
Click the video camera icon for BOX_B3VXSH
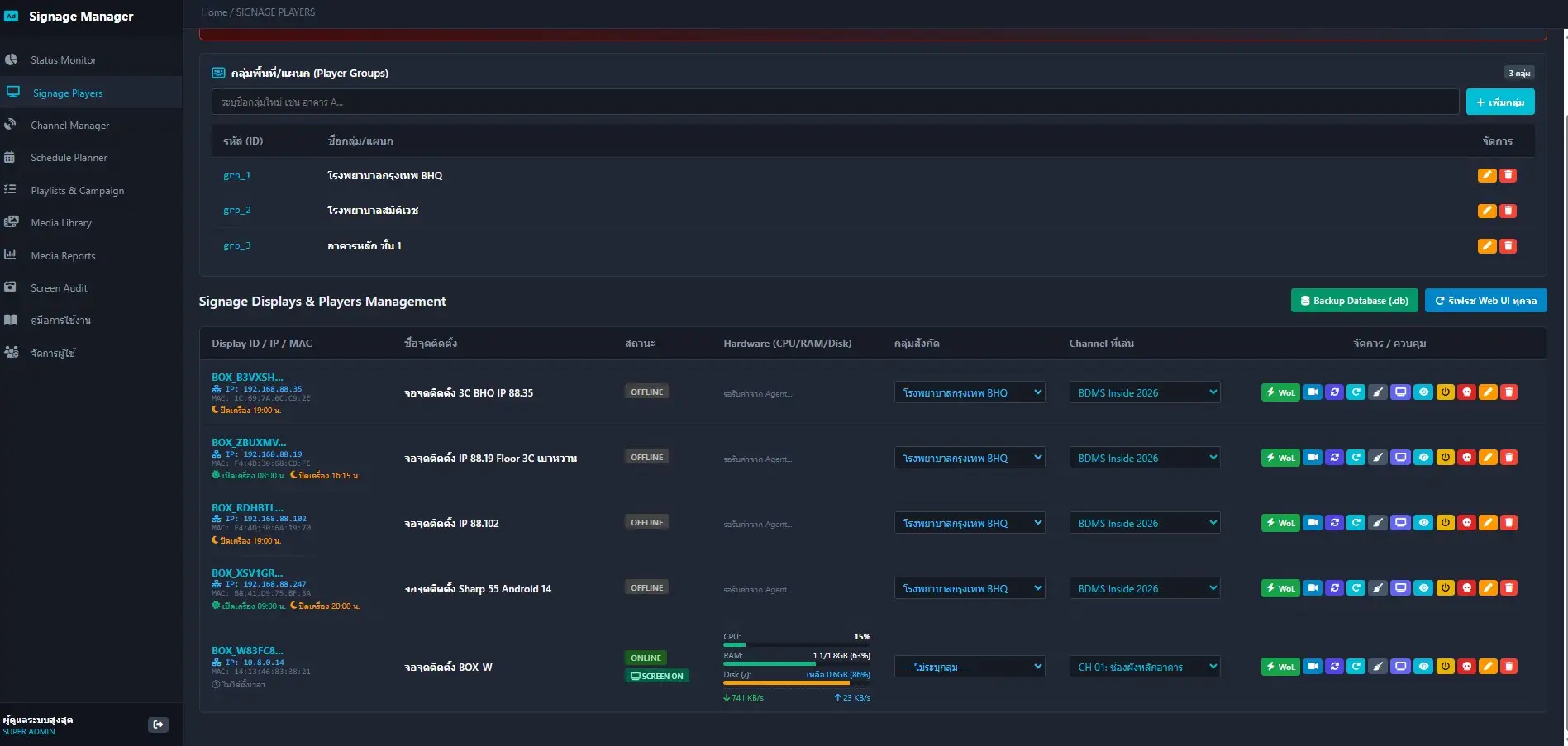coord(1313,392)
